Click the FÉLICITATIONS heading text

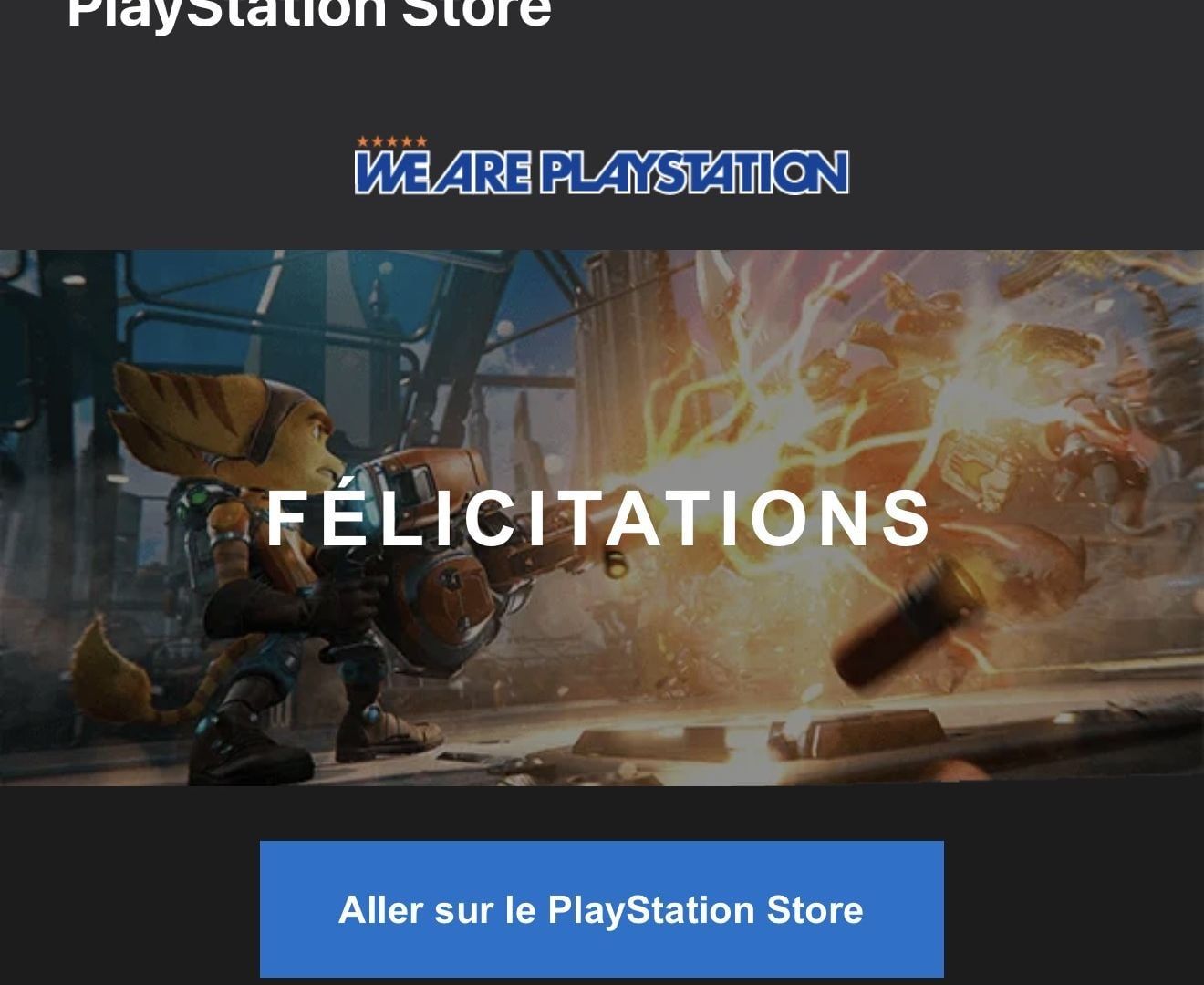tap(598, 516)
